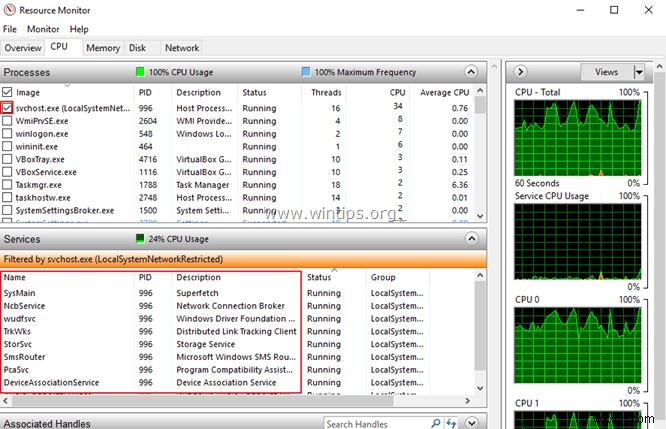Click the Processes list scroll down arrow

point(480,216)
